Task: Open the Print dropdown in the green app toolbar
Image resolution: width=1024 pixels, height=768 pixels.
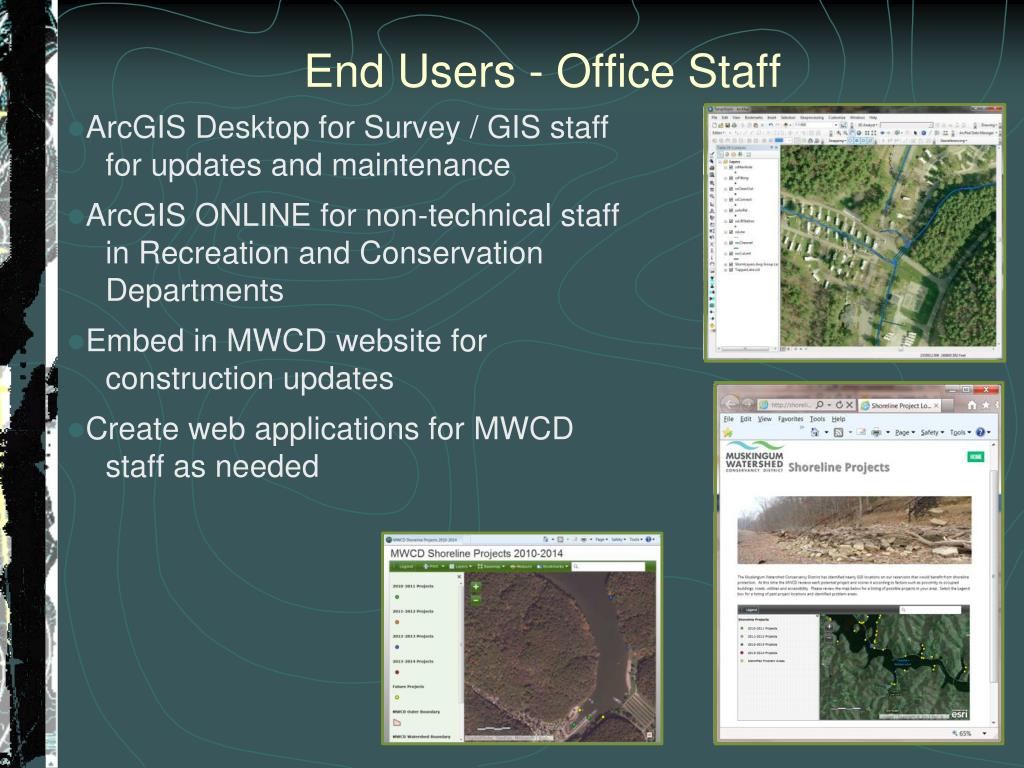Action: 434,566
